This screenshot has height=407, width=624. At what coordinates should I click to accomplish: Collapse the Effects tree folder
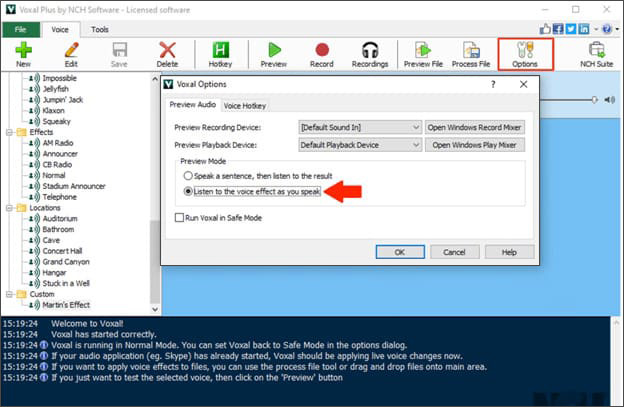point(9,132)
